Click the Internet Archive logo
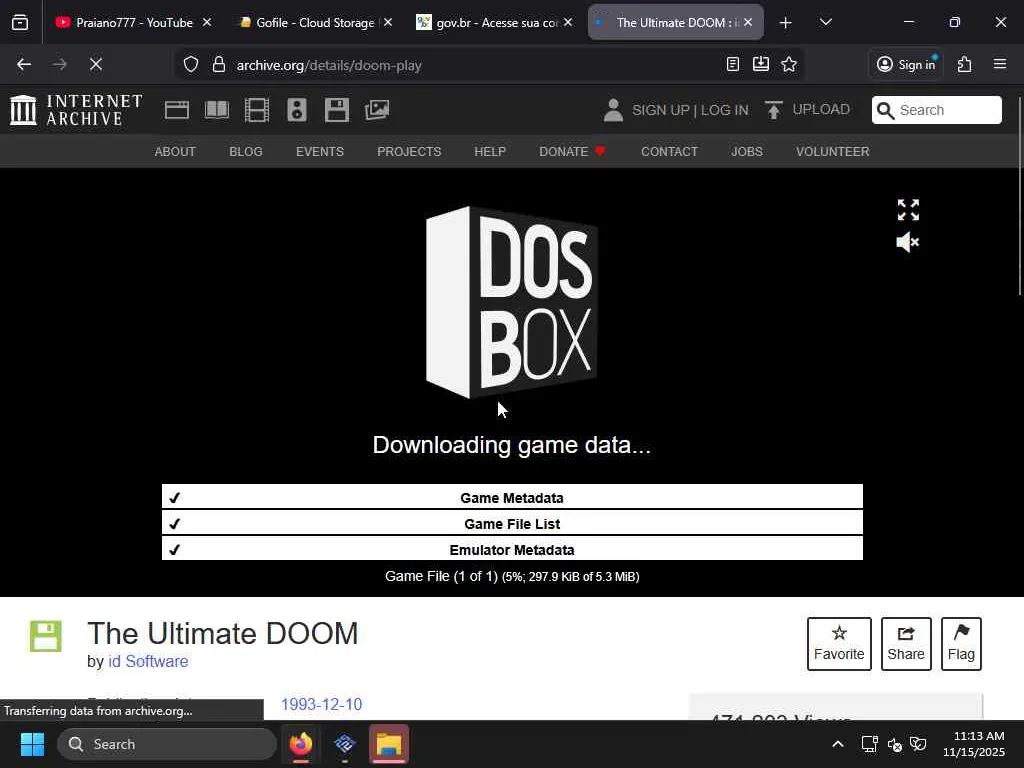Viewport: 1024px width, 768px height. pos(76,110)
